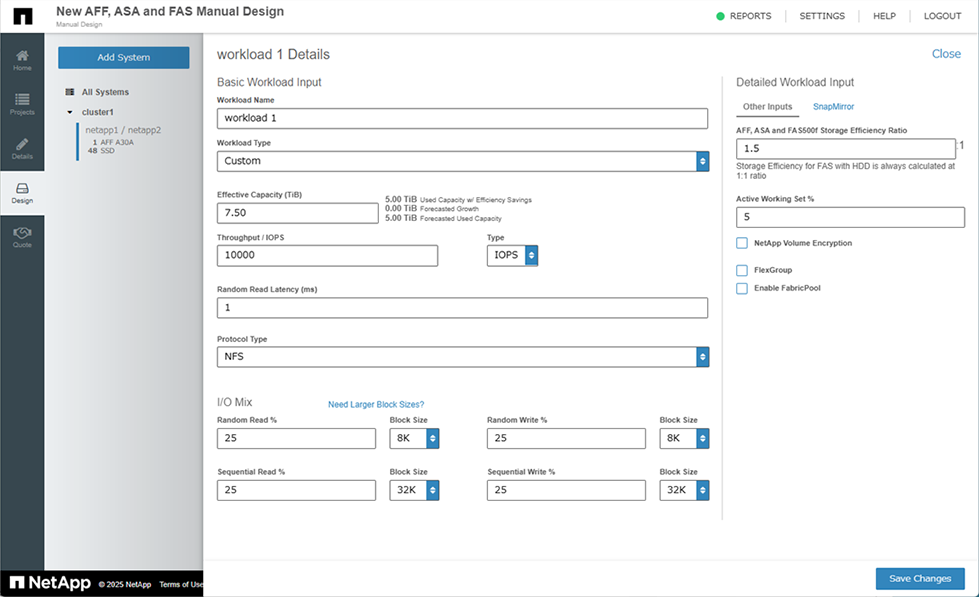
Task: Close the workload details panel
Action: pyautogui.click(x=946, y=54)
